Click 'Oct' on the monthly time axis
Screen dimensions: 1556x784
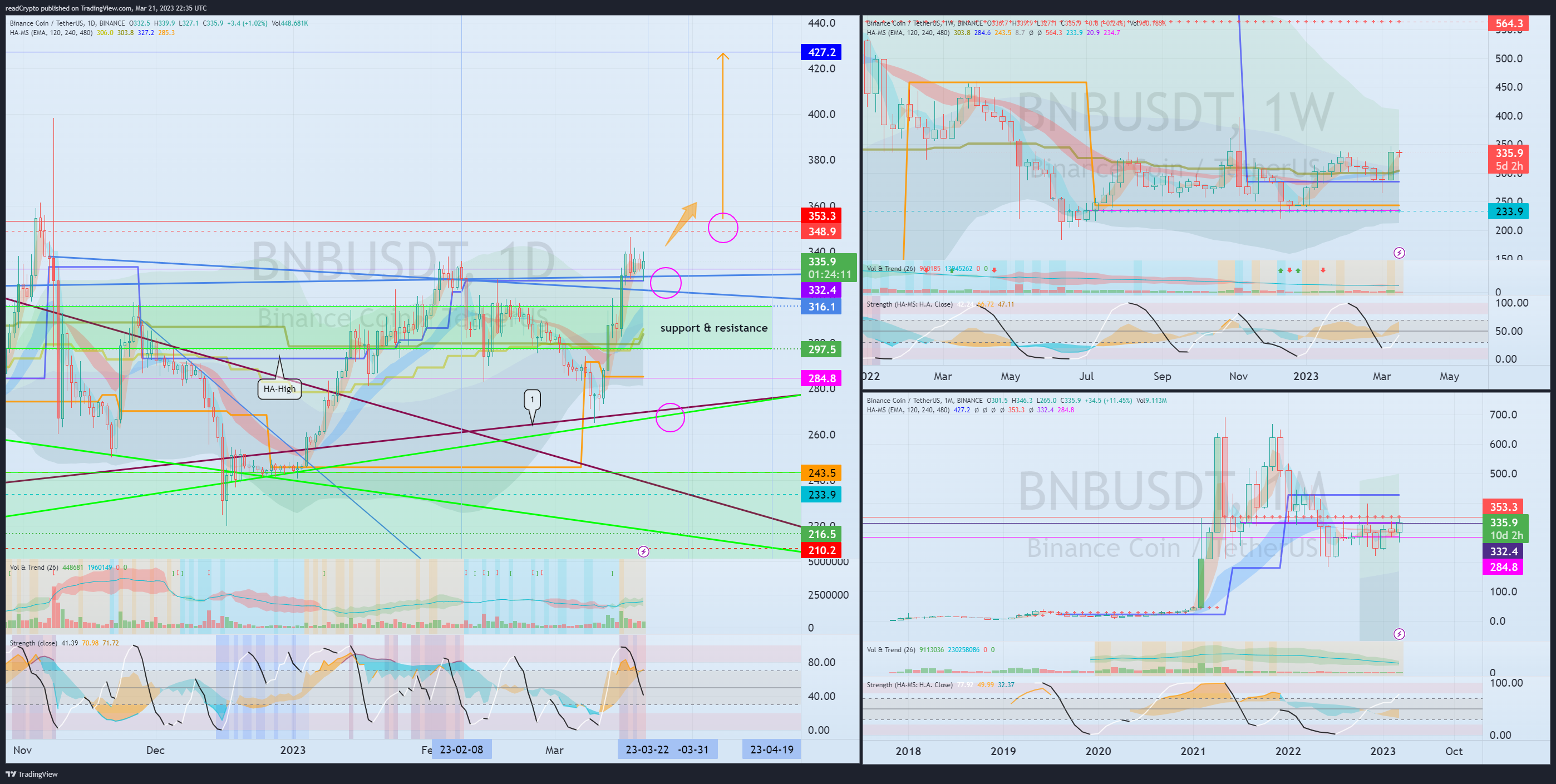1454,751
